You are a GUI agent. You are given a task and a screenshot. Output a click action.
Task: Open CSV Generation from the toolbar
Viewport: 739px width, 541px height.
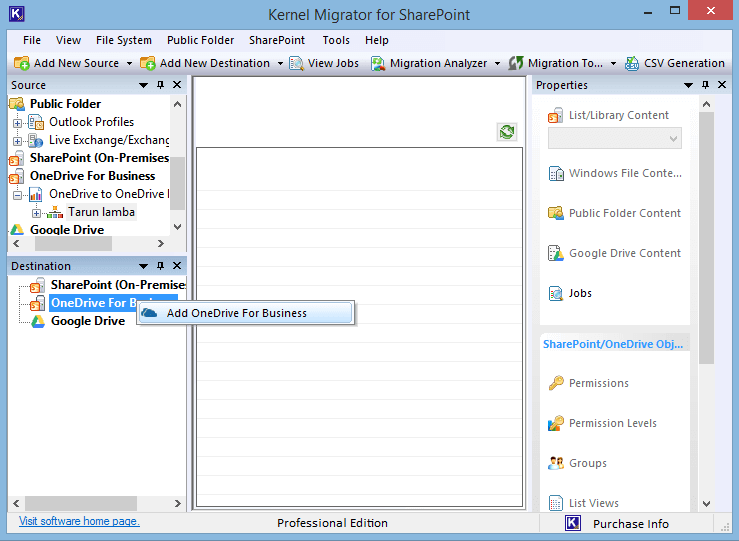coord(674,63)
